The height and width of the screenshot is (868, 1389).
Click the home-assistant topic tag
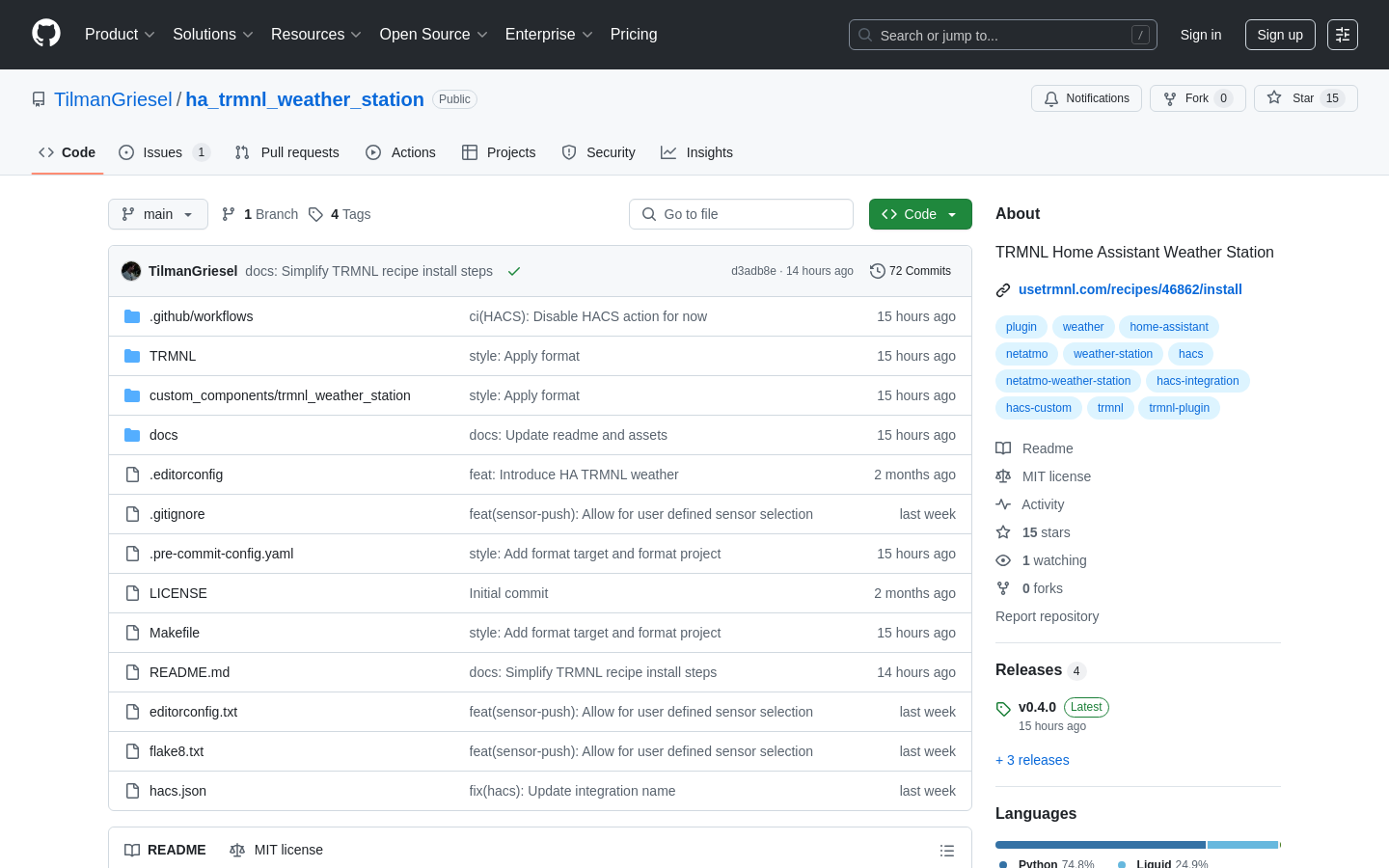point(1169,327)
